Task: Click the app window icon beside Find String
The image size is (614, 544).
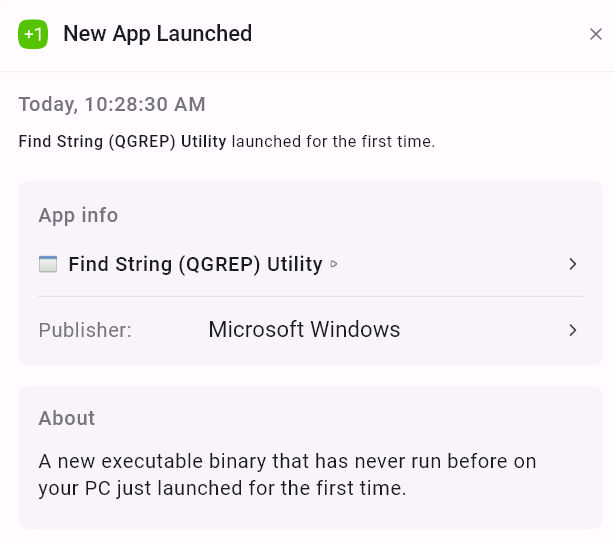Action: click(x=48, y=264)
